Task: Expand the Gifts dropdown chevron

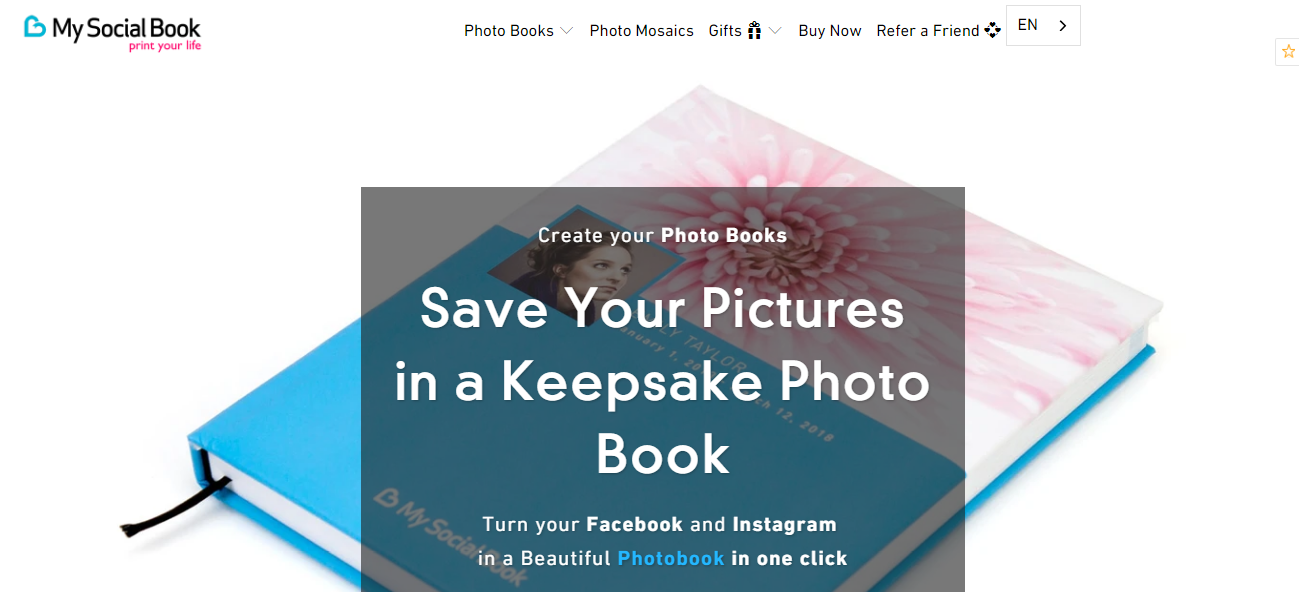Action: click(x=775, y=31)
